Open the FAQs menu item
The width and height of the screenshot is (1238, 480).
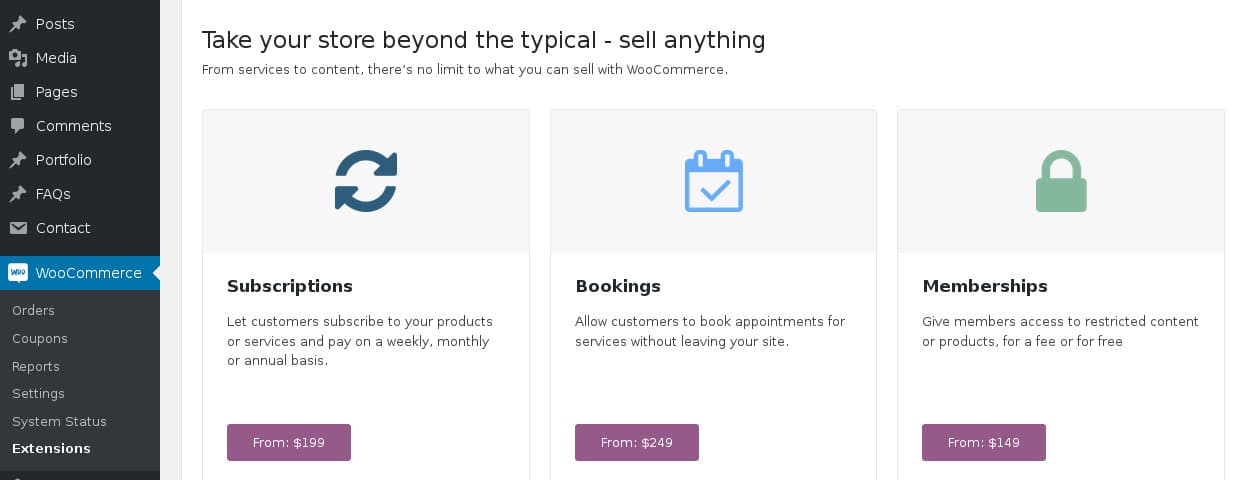53,194
